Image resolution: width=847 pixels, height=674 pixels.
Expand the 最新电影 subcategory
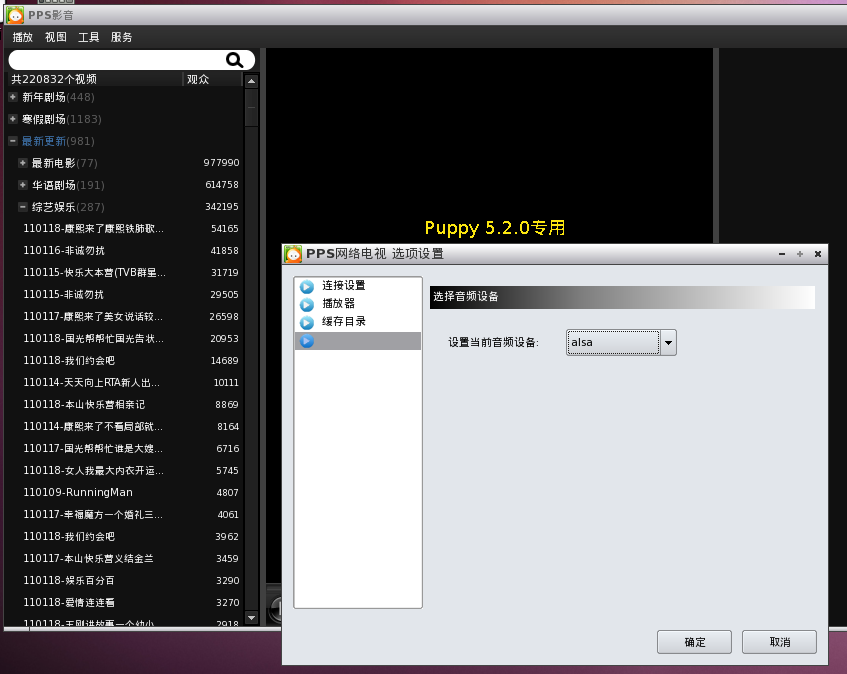23,163
